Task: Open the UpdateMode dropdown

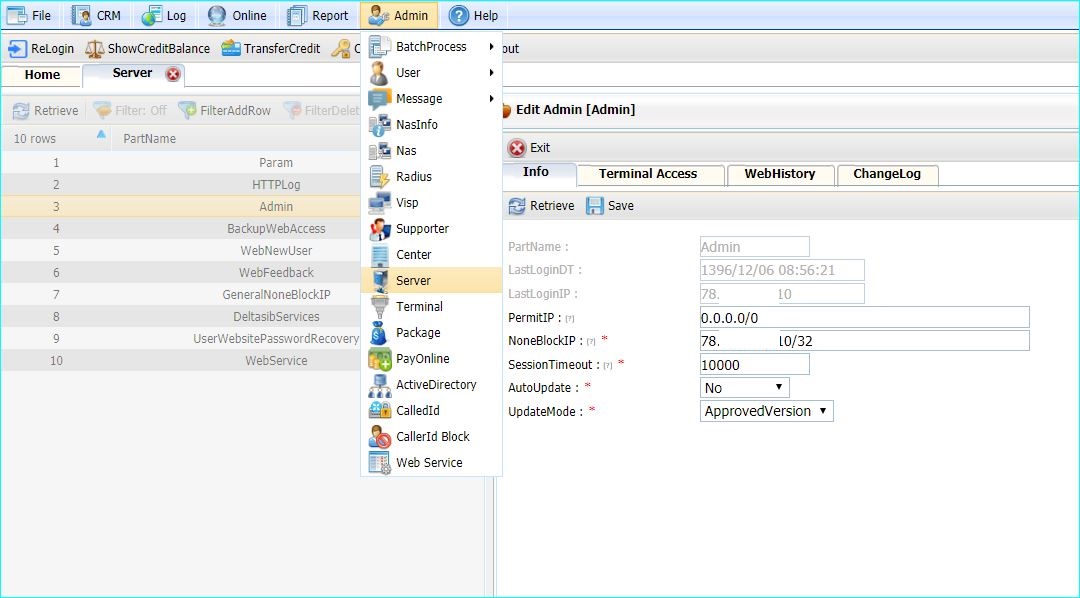Action: 766,411
